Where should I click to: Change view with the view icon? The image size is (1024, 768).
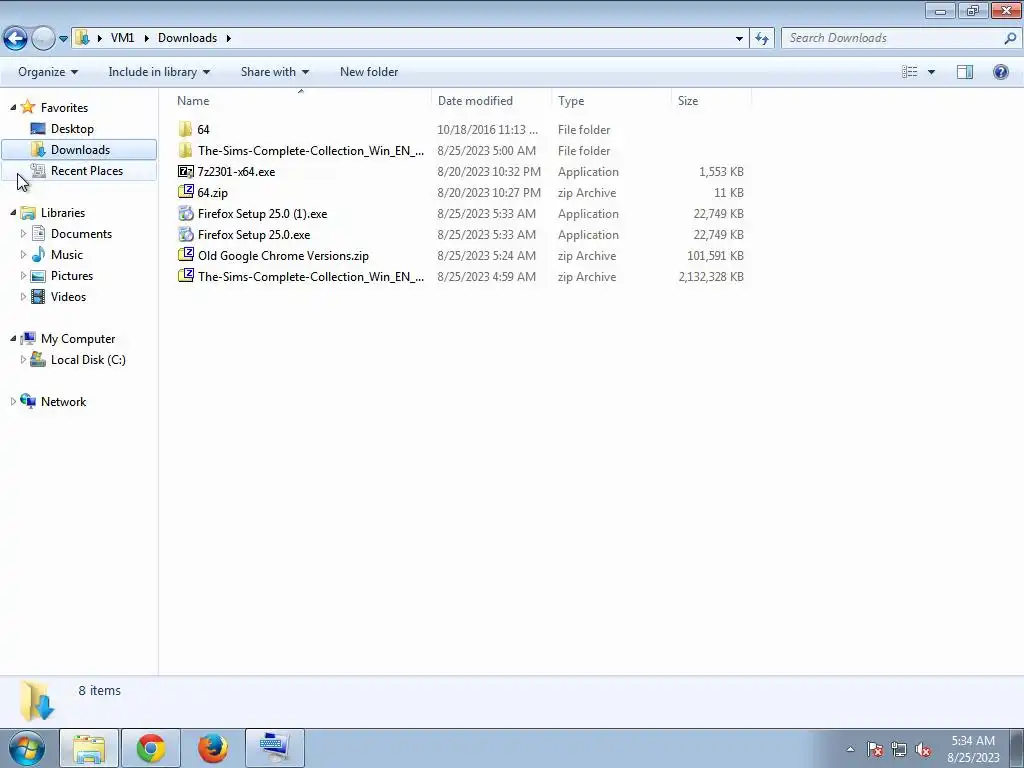[910, 72]
